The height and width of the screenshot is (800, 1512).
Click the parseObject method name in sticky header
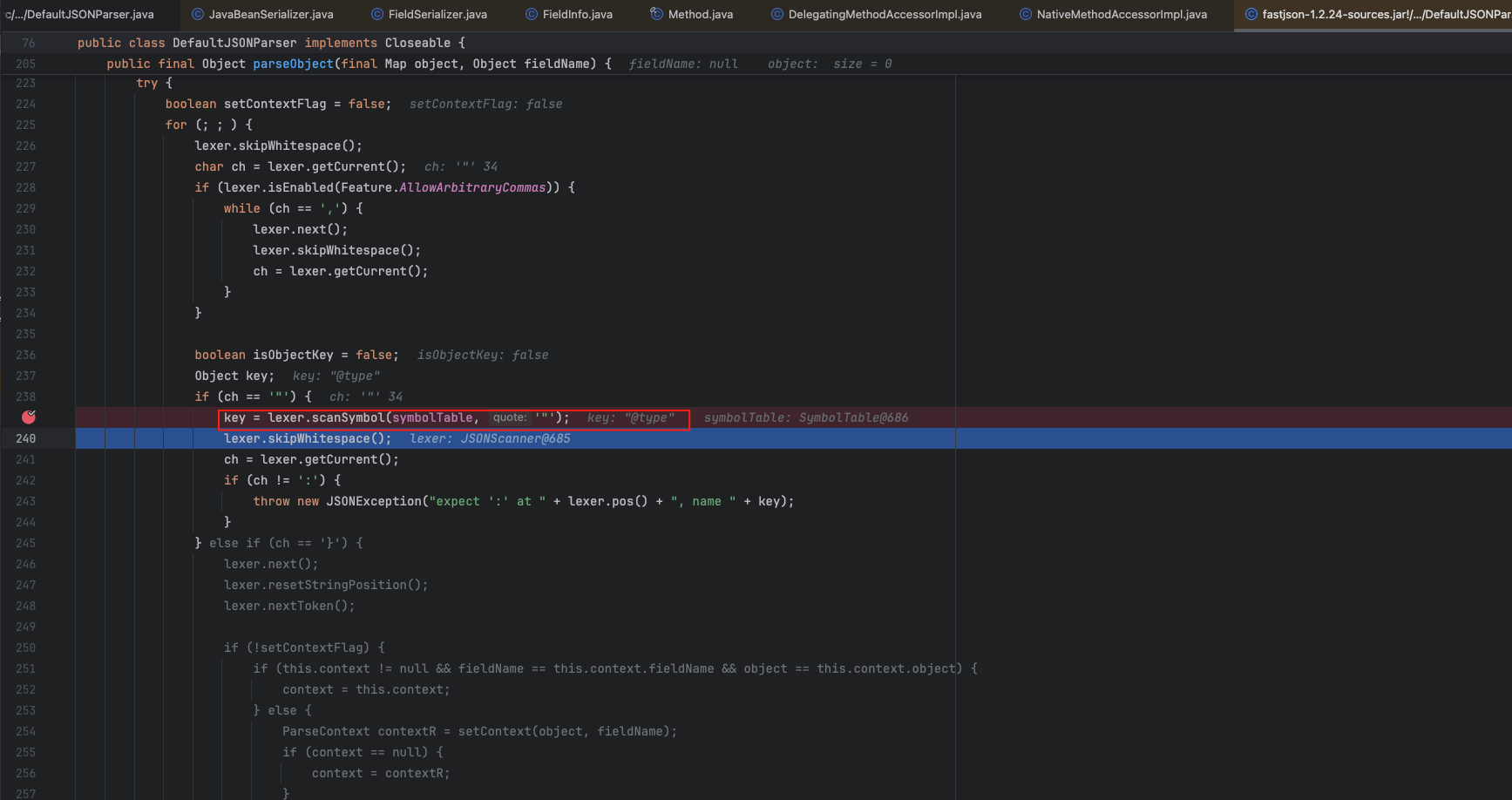pos(293,64)
